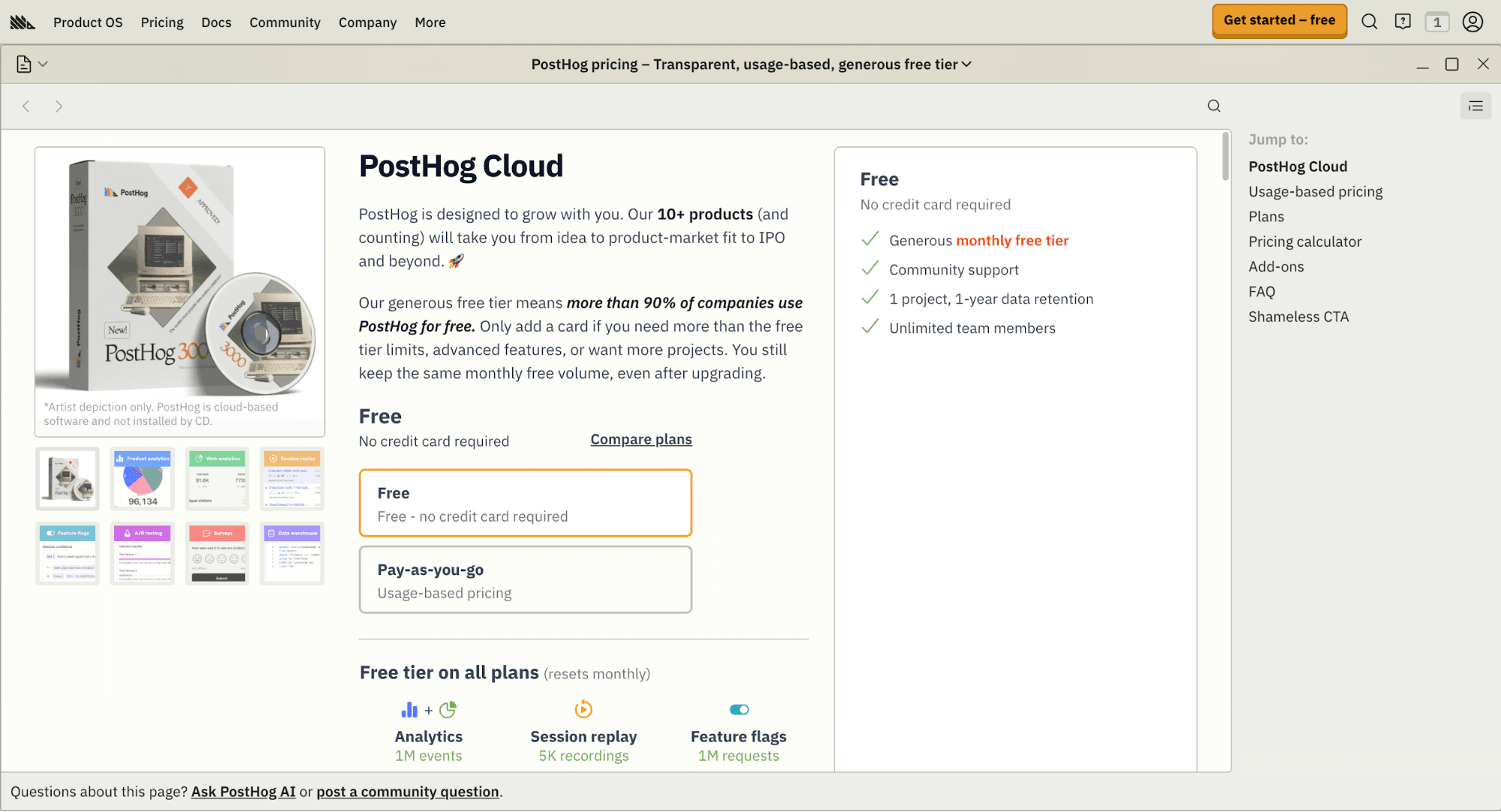Click the Get started – free button
1501x812 pixels.
[x=1279, y=21]
